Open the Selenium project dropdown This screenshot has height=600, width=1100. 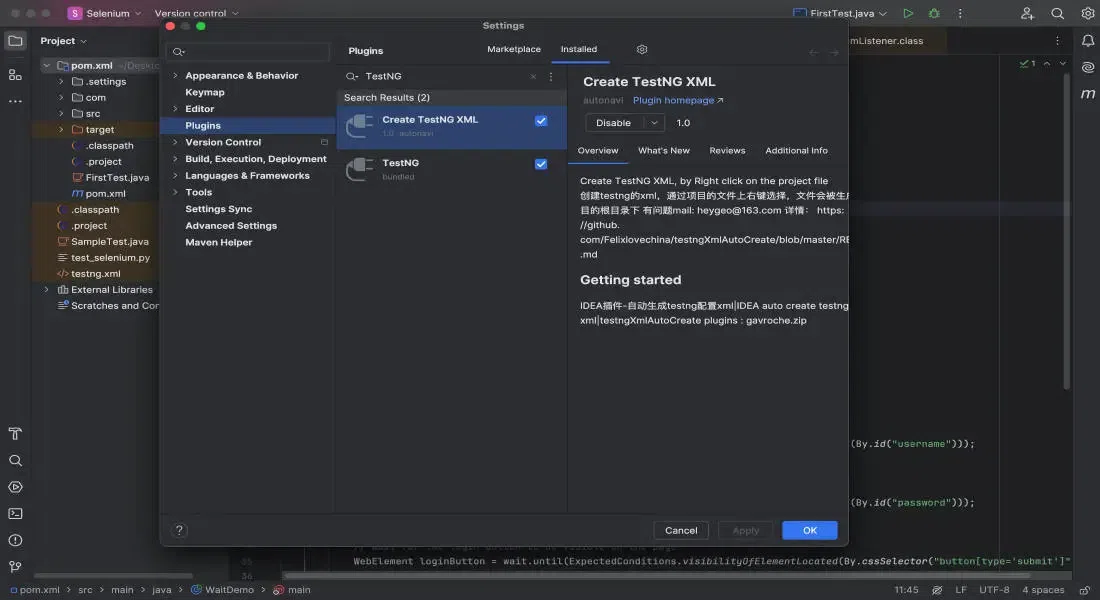105,13
